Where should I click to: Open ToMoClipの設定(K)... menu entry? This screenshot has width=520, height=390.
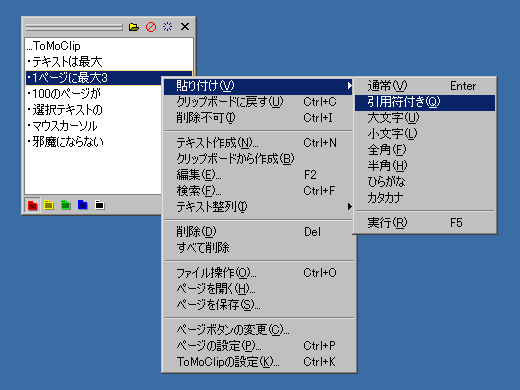point(259,362)
